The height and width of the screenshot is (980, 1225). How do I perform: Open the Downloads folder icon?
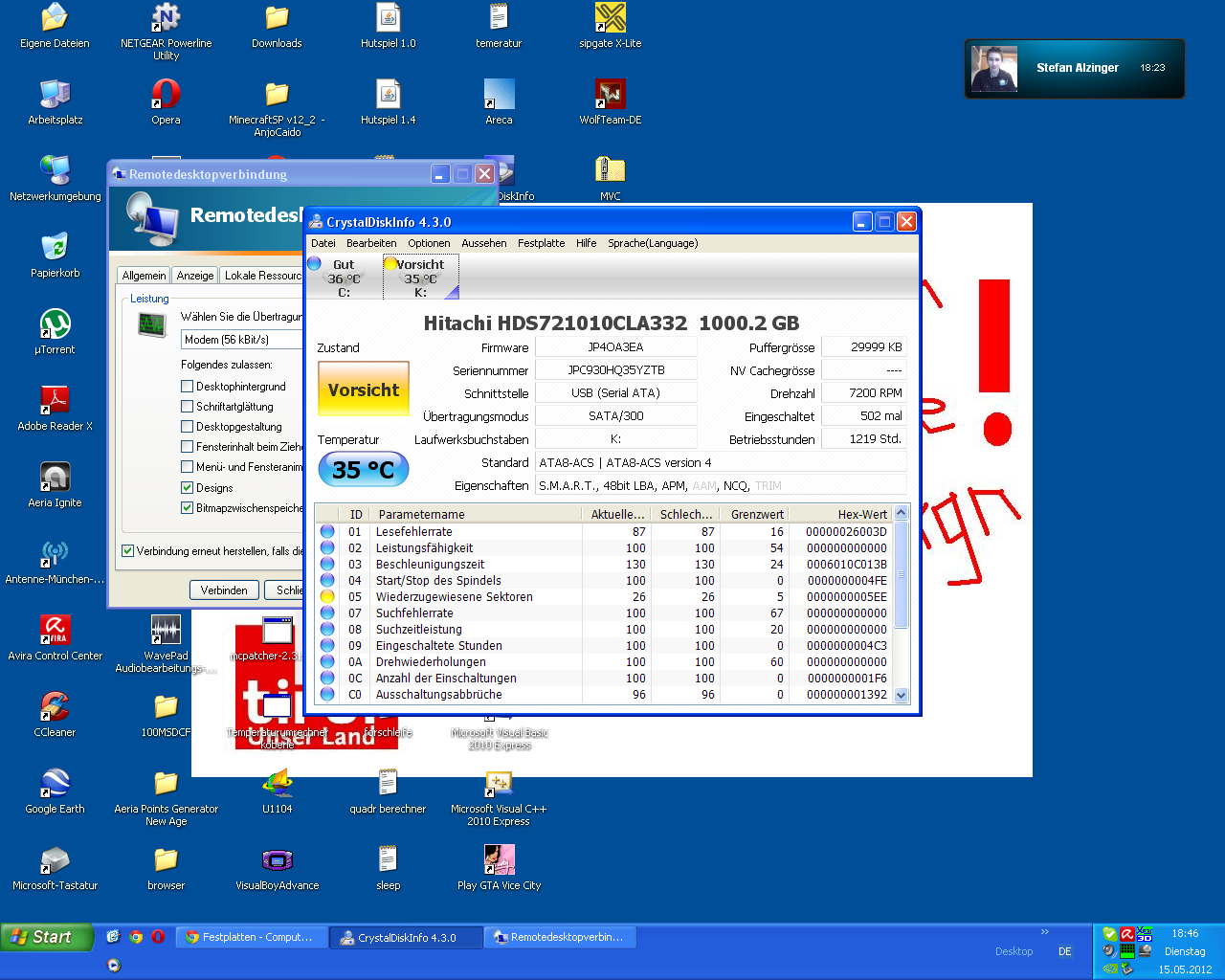click(x=277, y=26)
